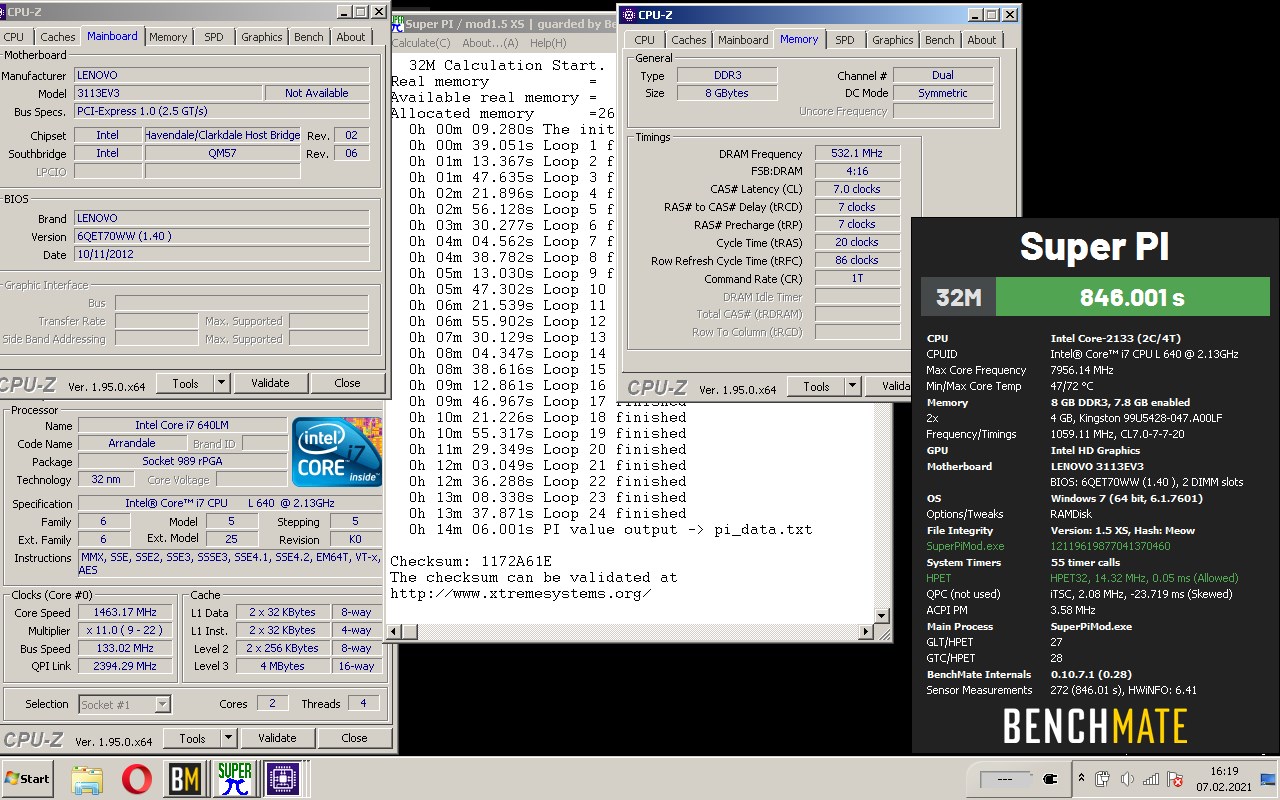
Task: Click the Core Speed value 1463.17 MHz
Action: pyautogui.click(x=128, y=612)
